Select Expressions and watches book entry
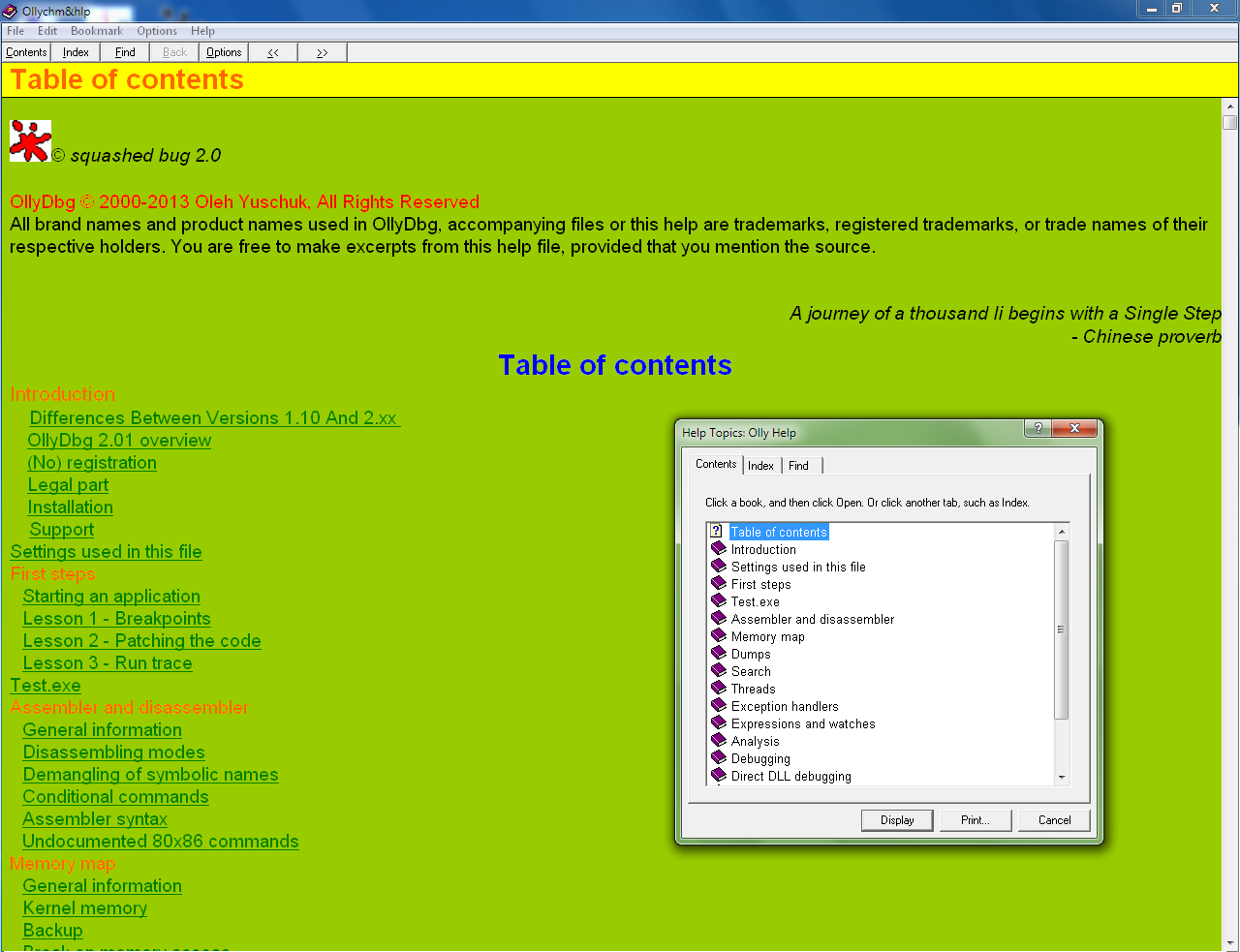Viewport: 1240px width, 952px height. point(802,724)
